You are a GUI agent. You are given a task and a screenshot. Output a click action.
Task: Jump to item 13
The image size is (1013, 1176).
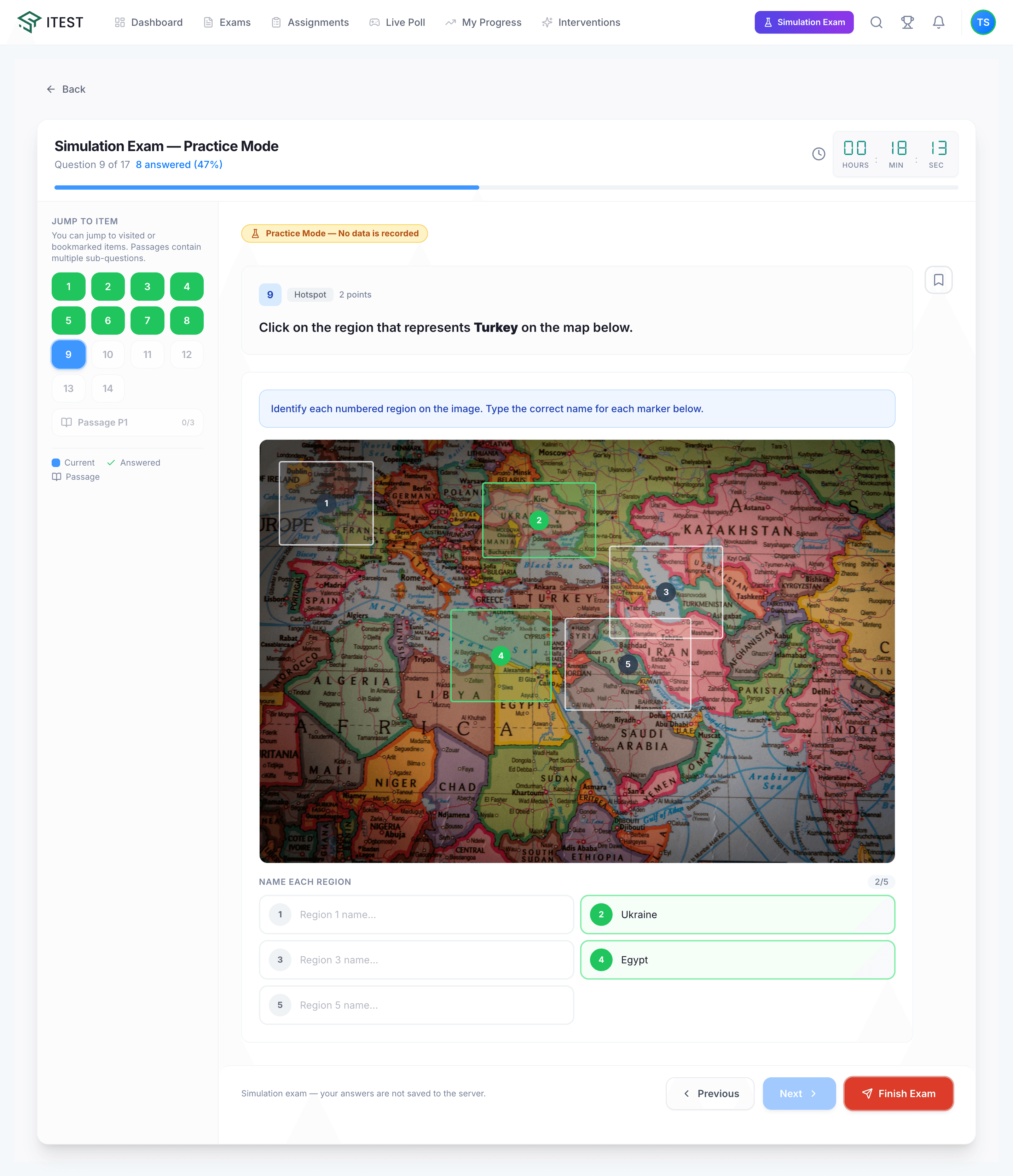tap(69, 389)
